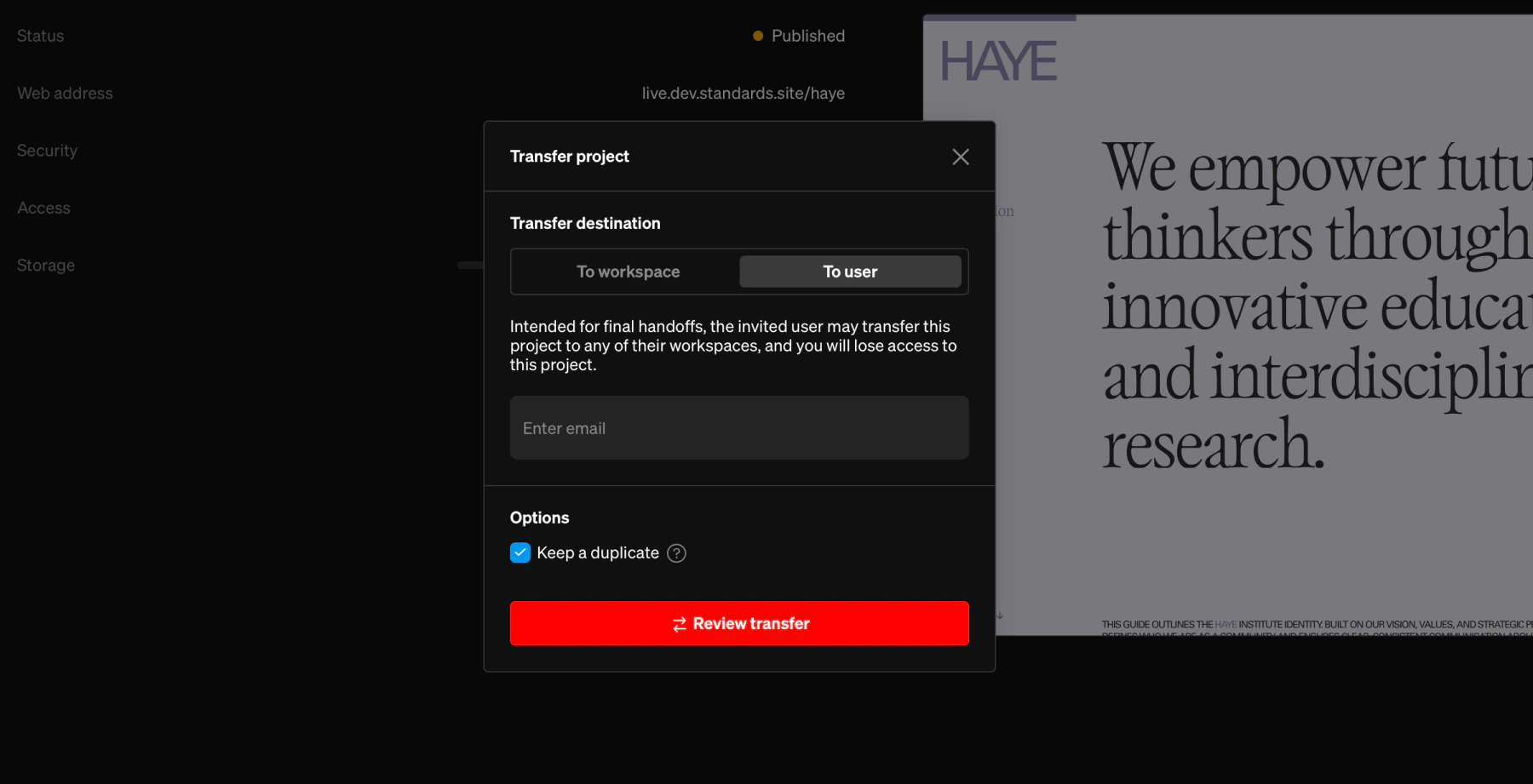Click the yellow Published status dot
This screenshot has width=1533, height=784.
coord(756,36)
